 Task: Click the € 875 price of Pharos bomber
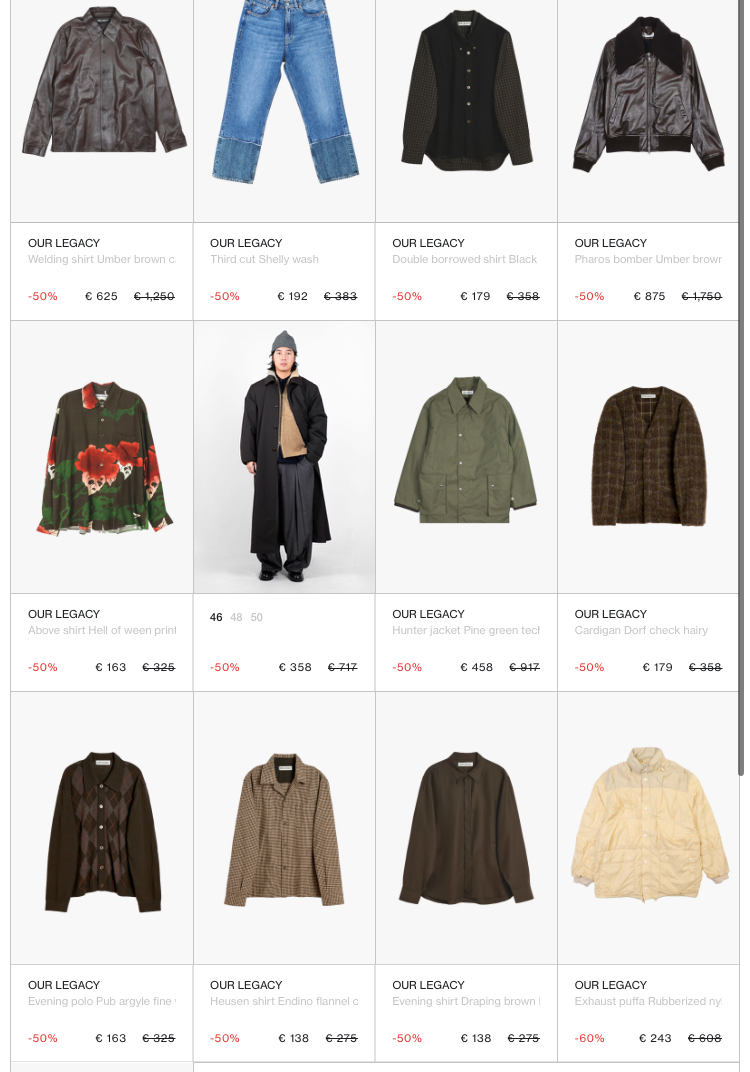[x=649, y=296]
